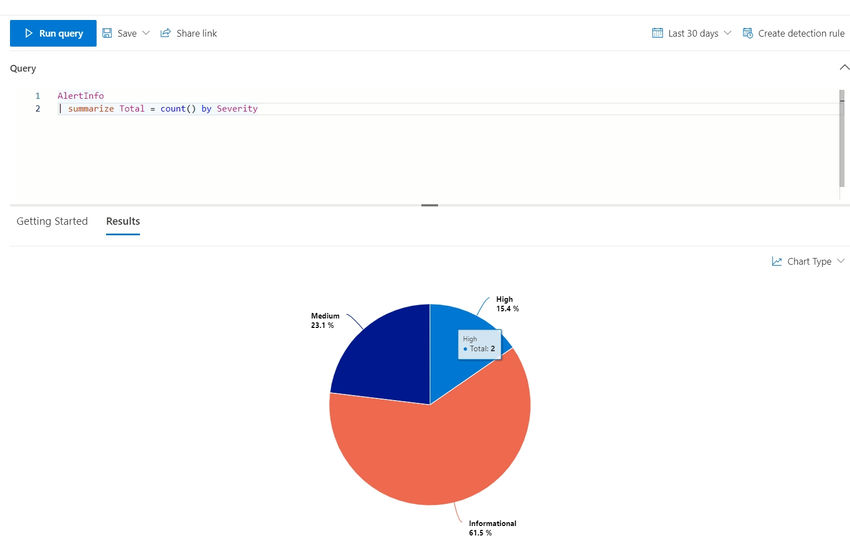Click the Chart Type line chart icon
Image resolution: width=850 pixels, height=556 pixels.
pos(776,261)
